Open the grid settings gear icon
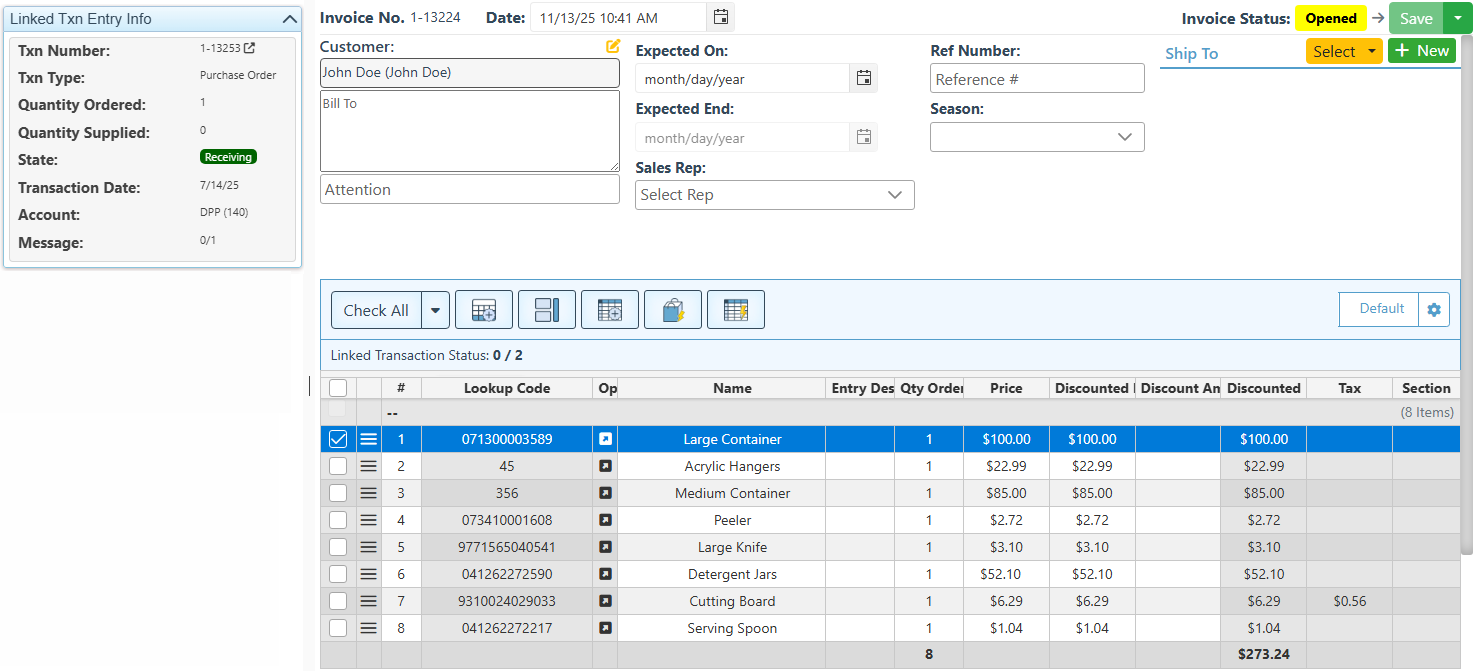 (x=1434, y=309)
